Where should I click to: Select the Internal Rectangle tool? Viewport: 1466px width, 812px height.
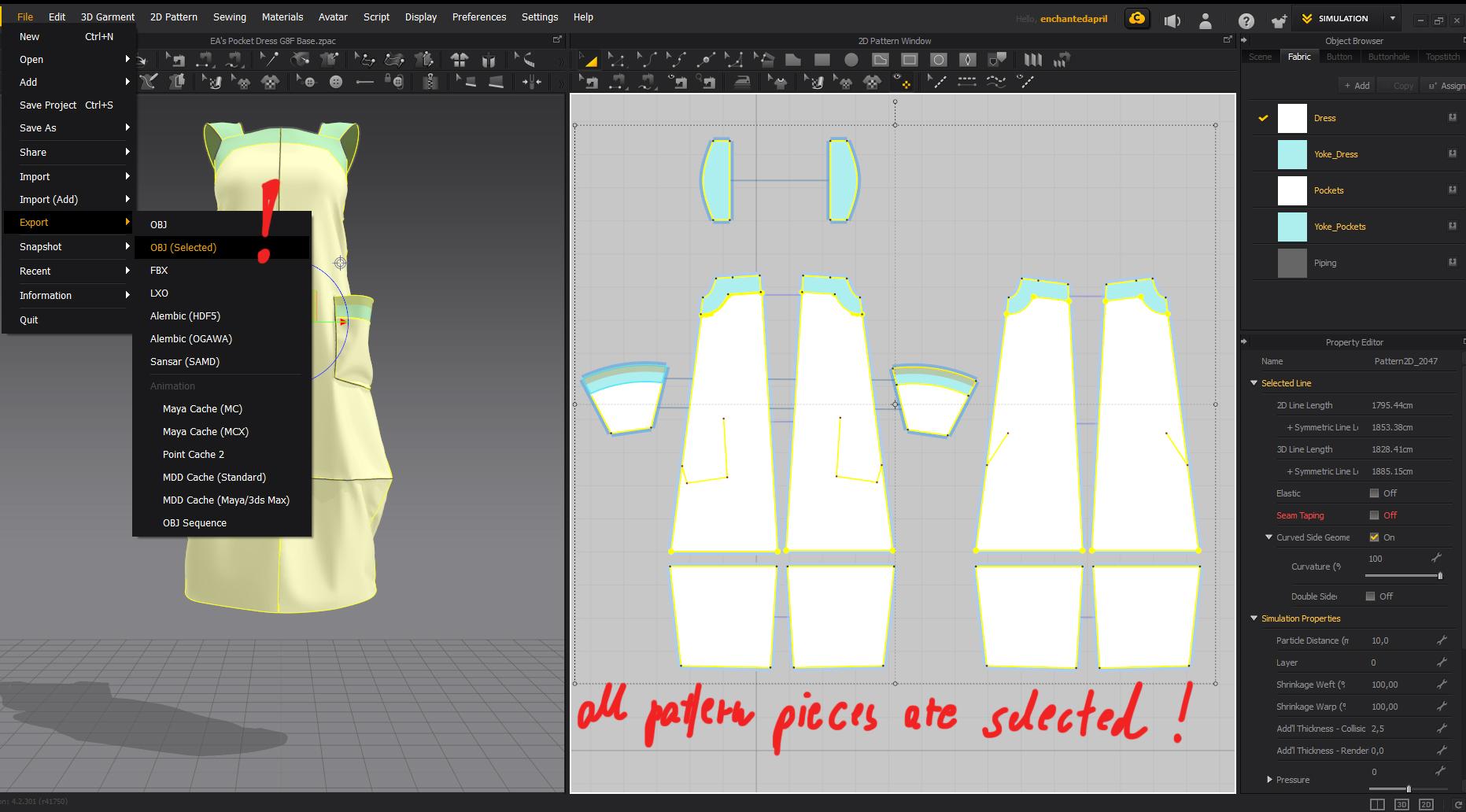pyautogui.click(x=910, y=60)
